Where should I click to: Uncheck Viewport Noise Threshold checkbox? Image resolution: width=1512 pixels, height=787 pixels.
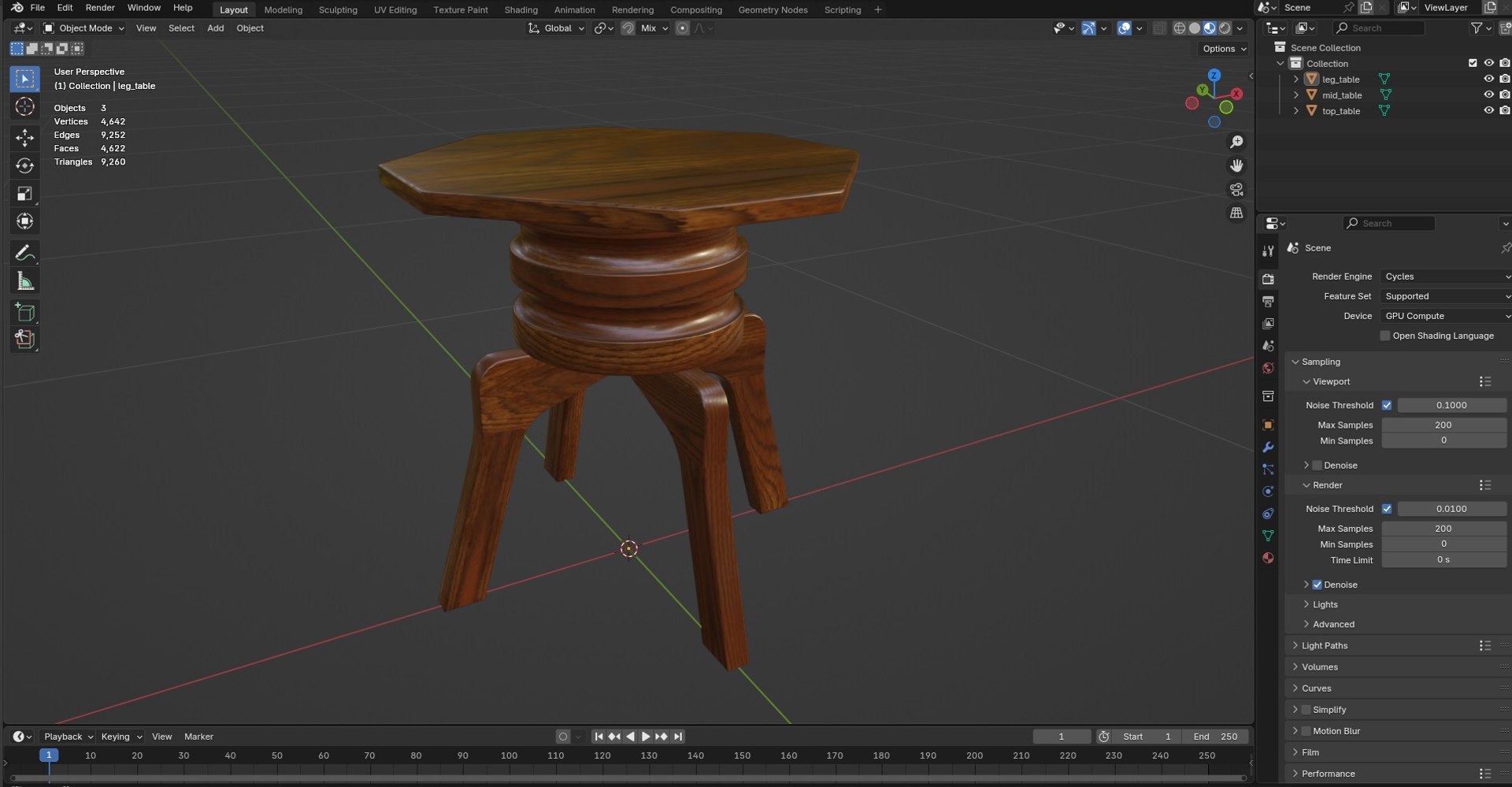pos(1387,405)
